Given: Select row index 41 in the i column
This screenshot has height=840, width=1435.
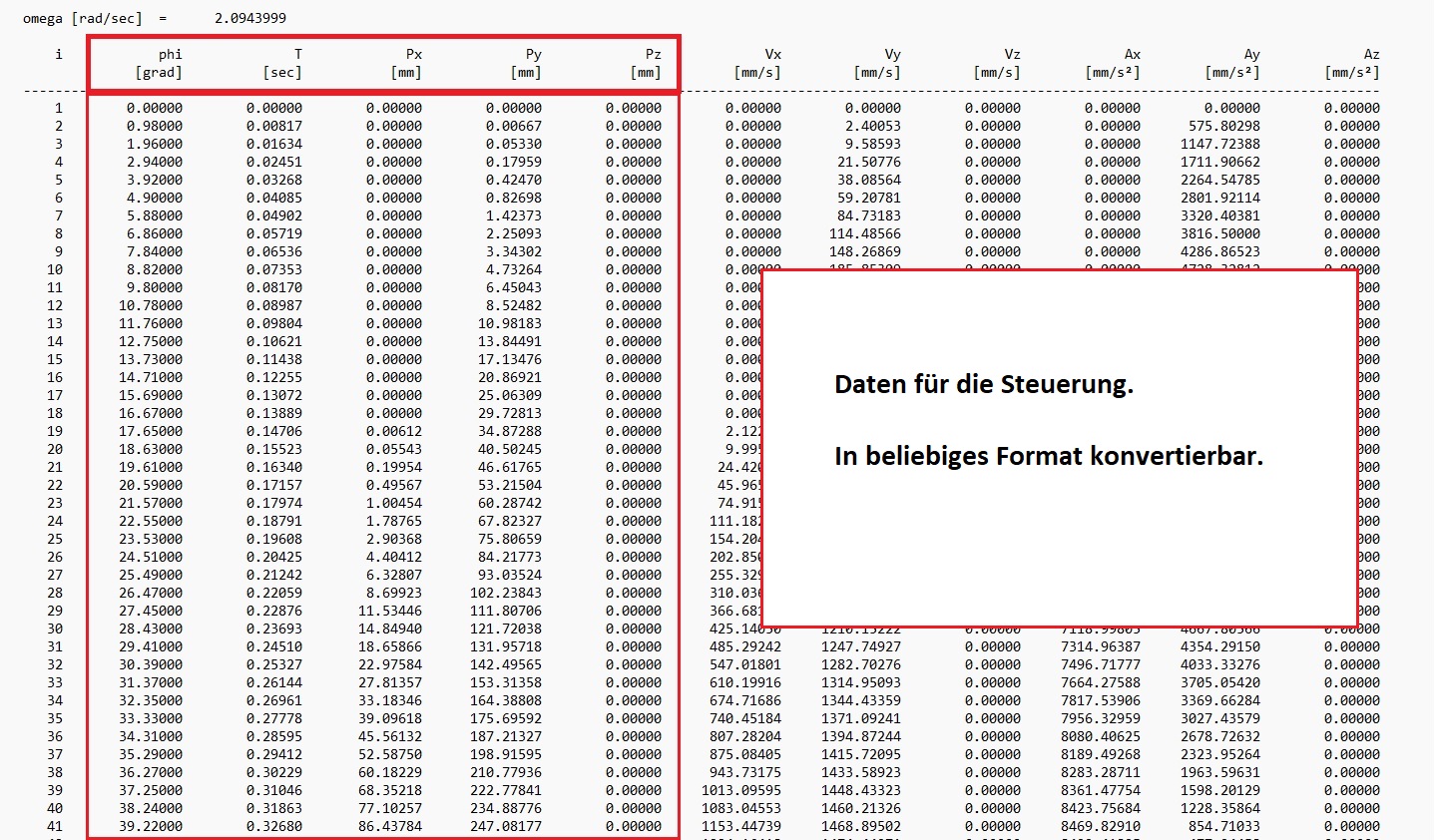Looking at the screenshot, I should pos(54,826).
